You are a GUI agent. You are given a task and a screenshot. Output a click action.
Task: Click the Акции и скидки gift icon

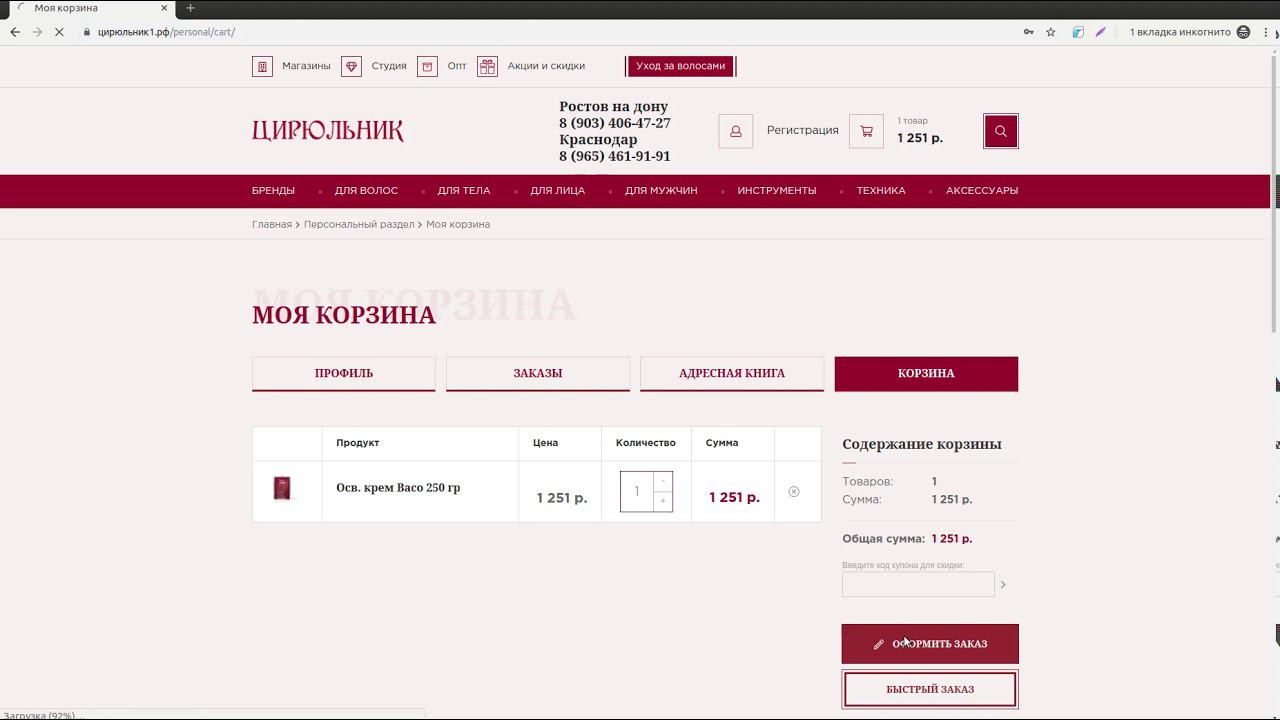487,66
